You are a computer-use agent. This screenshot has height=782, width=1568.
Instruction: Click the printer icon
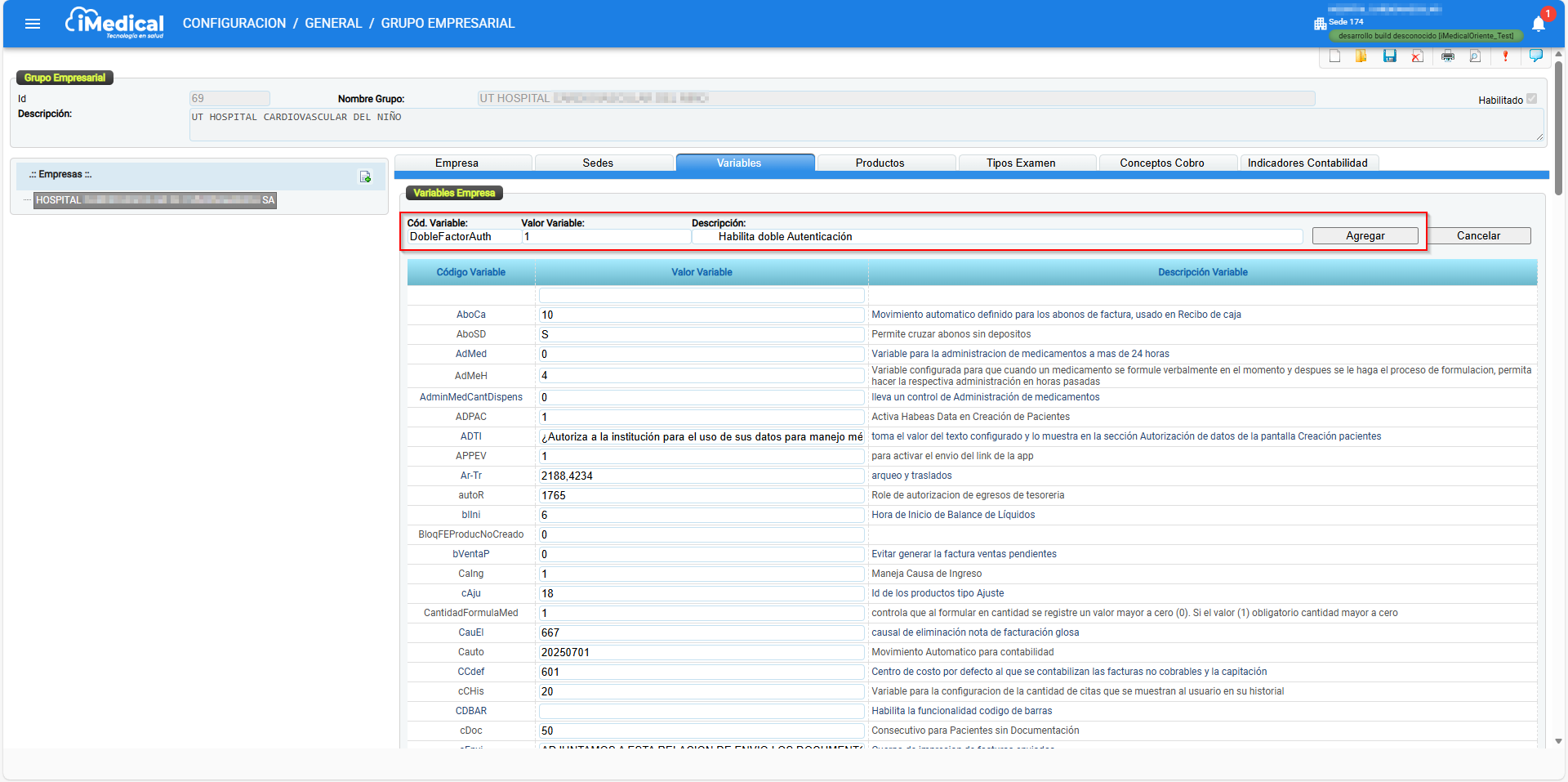[1448, 56]
